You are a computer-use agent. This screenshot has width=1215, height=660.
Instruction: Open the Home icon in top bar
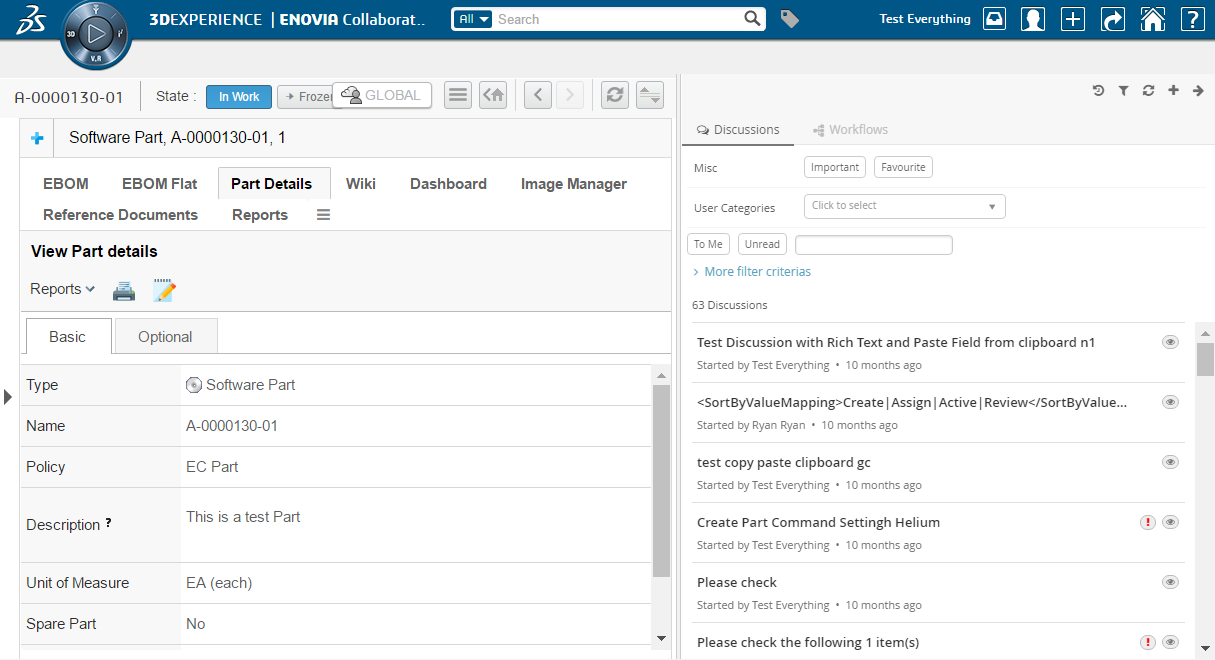(1152, 19)
